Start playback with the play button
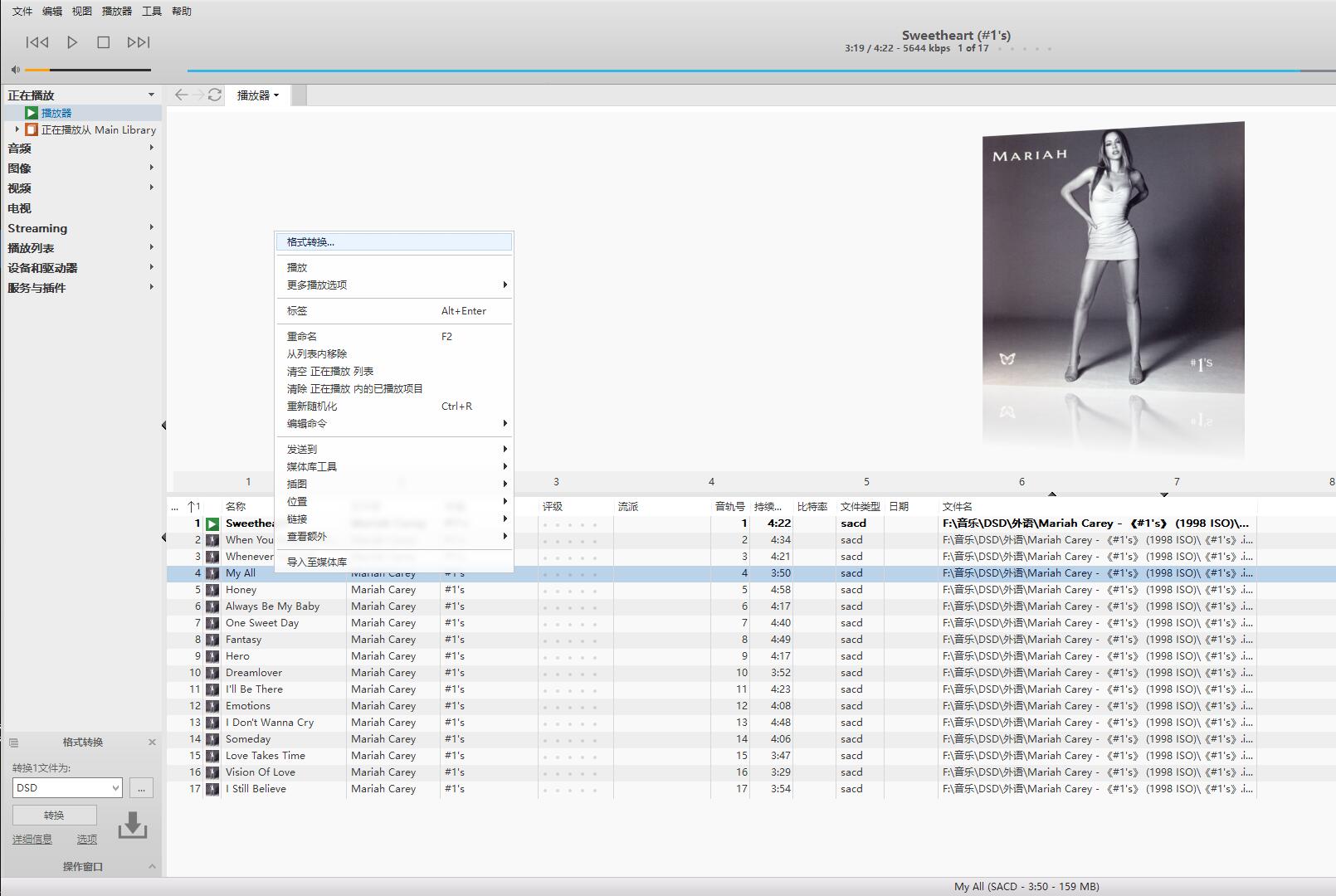This screenshot has height=896, width=1336. (x=72, y=42)
